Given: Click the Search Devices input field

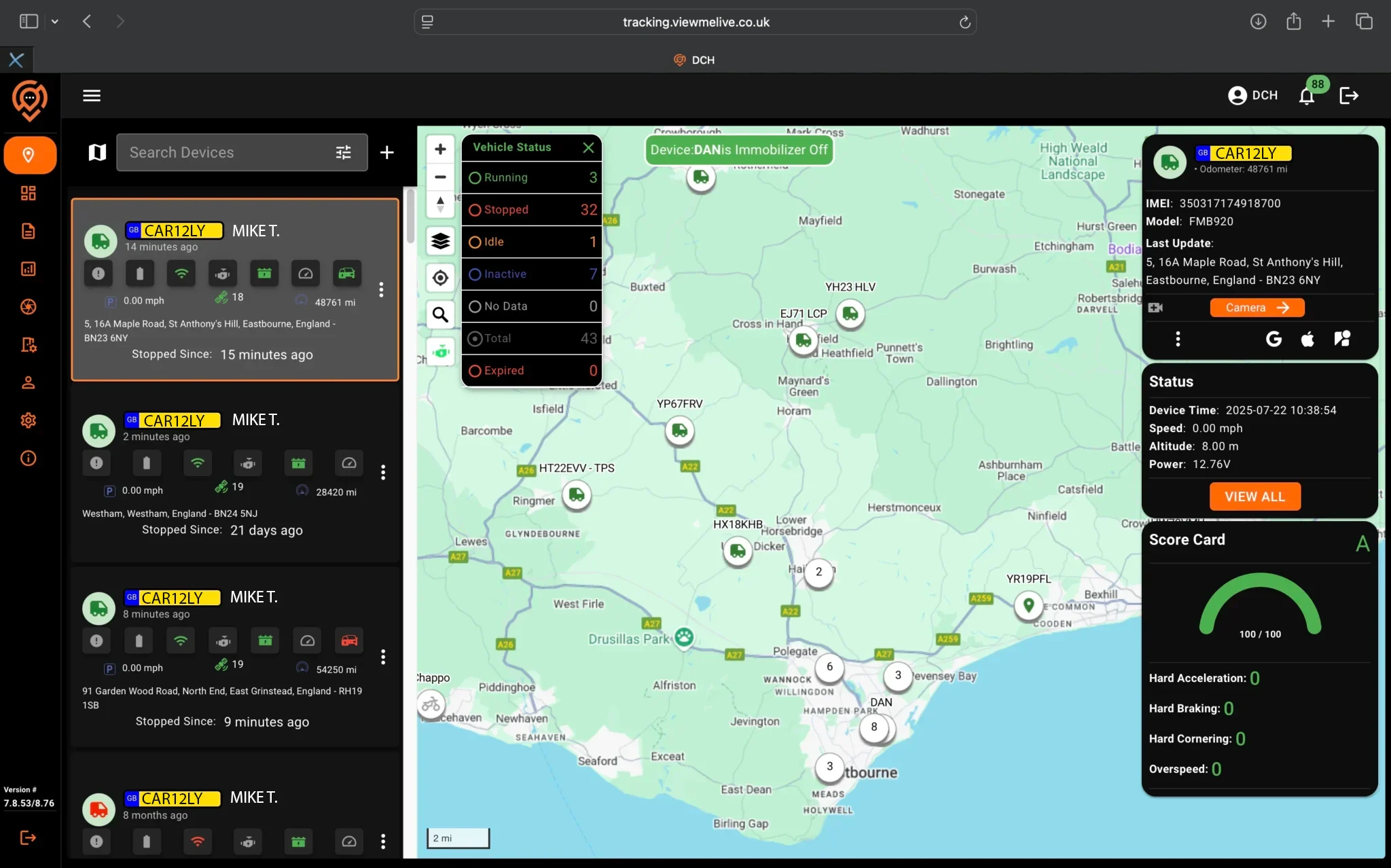Looking at the screenshot, I should (224, 153).
